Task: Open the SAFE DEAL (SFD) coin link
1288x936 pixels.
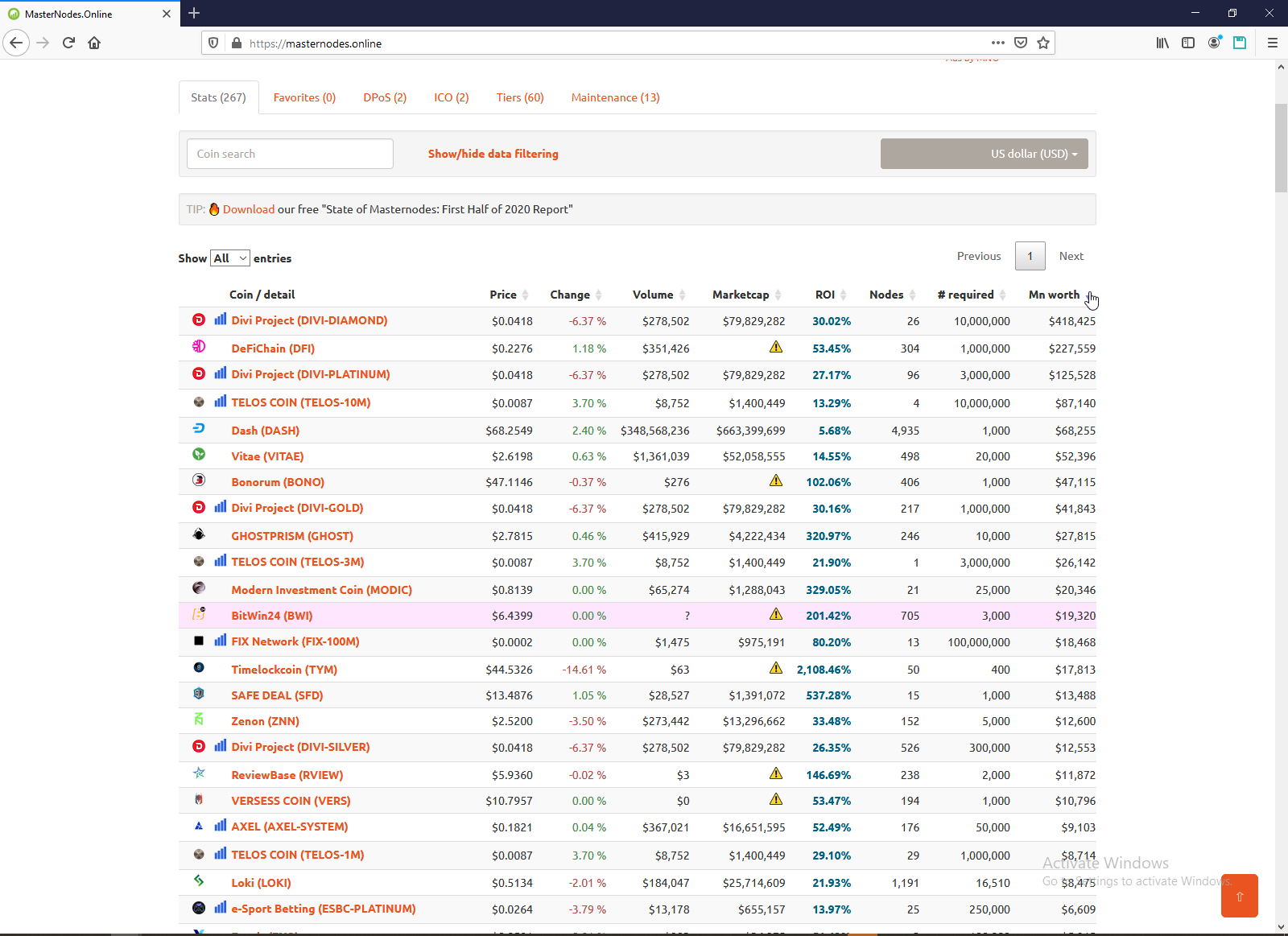Action: [x=277, y=695]
